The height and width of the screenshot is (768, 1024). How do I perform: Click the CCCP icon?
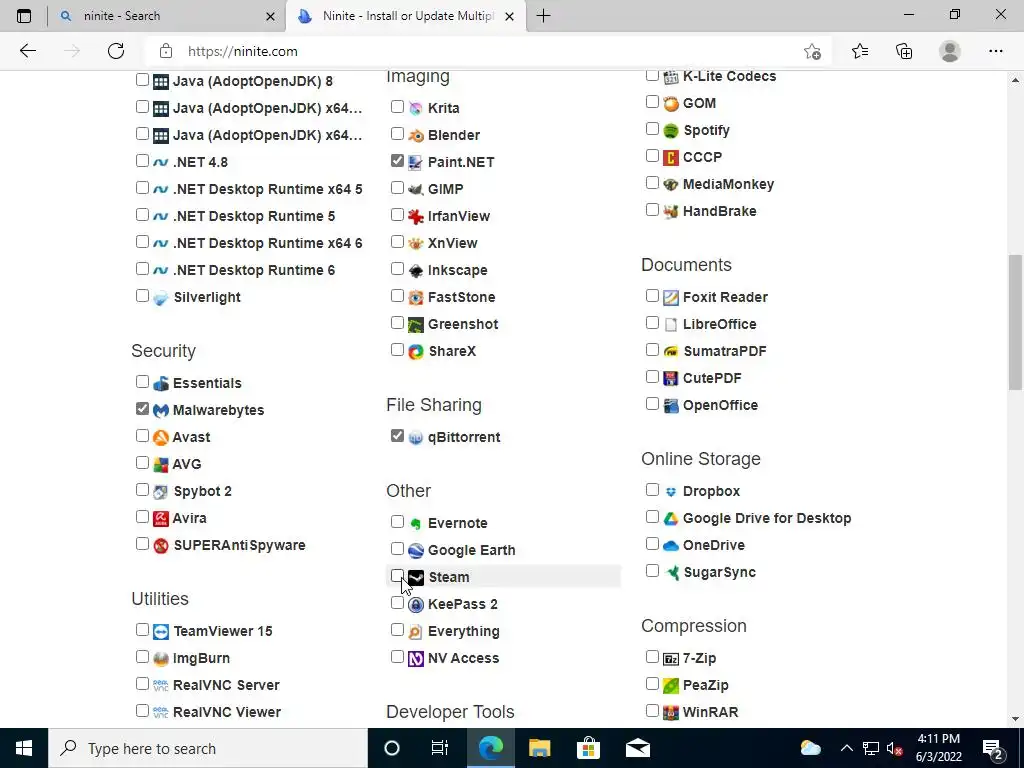(671, 157)
